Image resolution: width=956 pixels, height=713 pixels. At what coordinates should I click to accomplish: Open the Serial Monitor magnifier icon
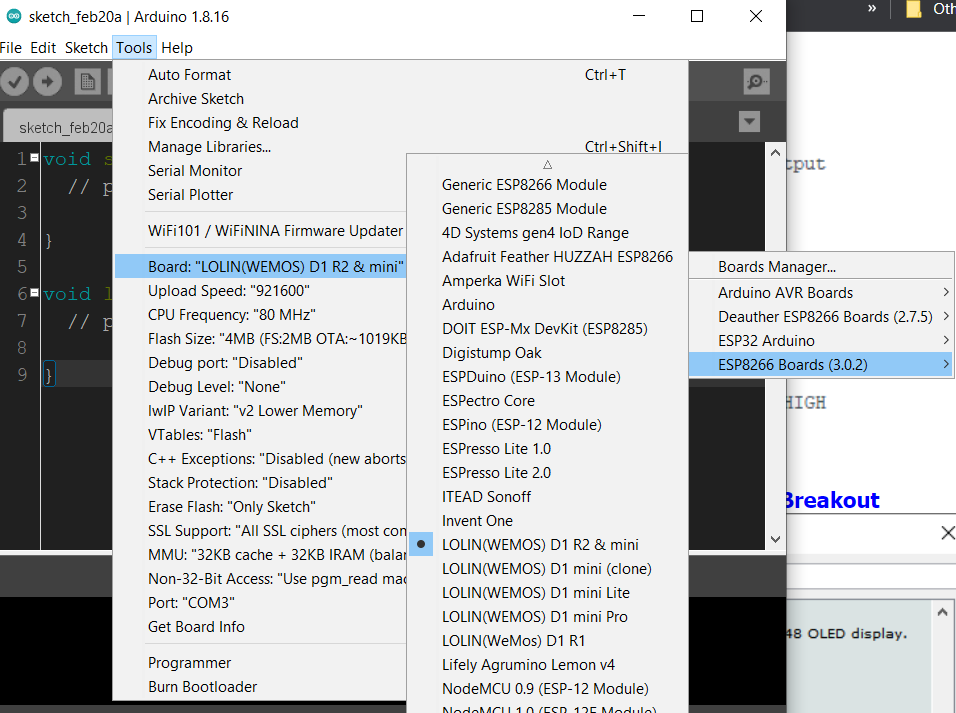click(x=757, y=82)
